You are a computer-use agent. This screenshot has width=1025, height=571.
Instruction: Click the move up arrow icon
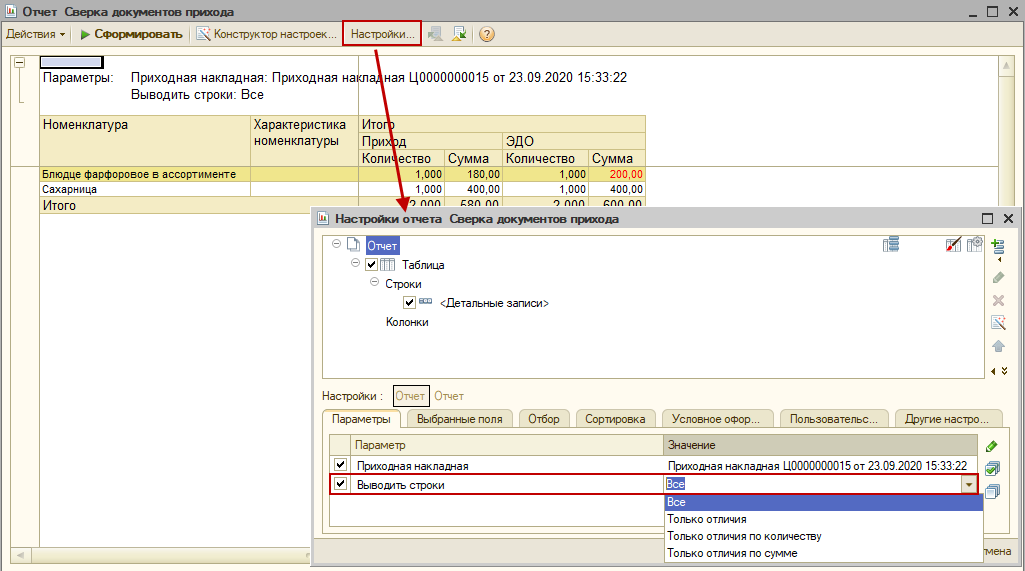coord(998,346)
